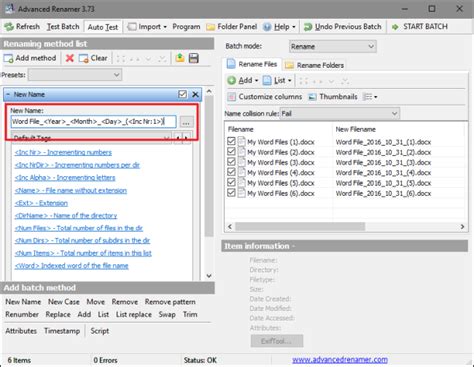Insert the <Inc Alpha> incrementing letters tag
This screenshot has height=367, width=474.
point(65,178)
